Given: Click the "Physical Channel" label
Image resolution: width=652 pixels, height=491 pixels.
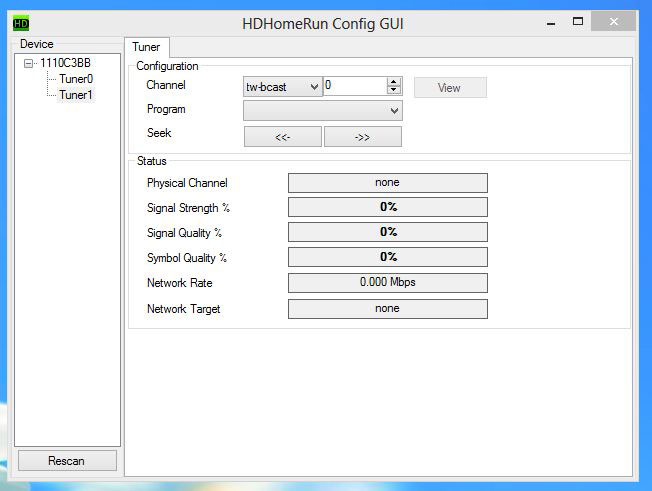Looking at the screenshot, I should click(x=187, y=183).
